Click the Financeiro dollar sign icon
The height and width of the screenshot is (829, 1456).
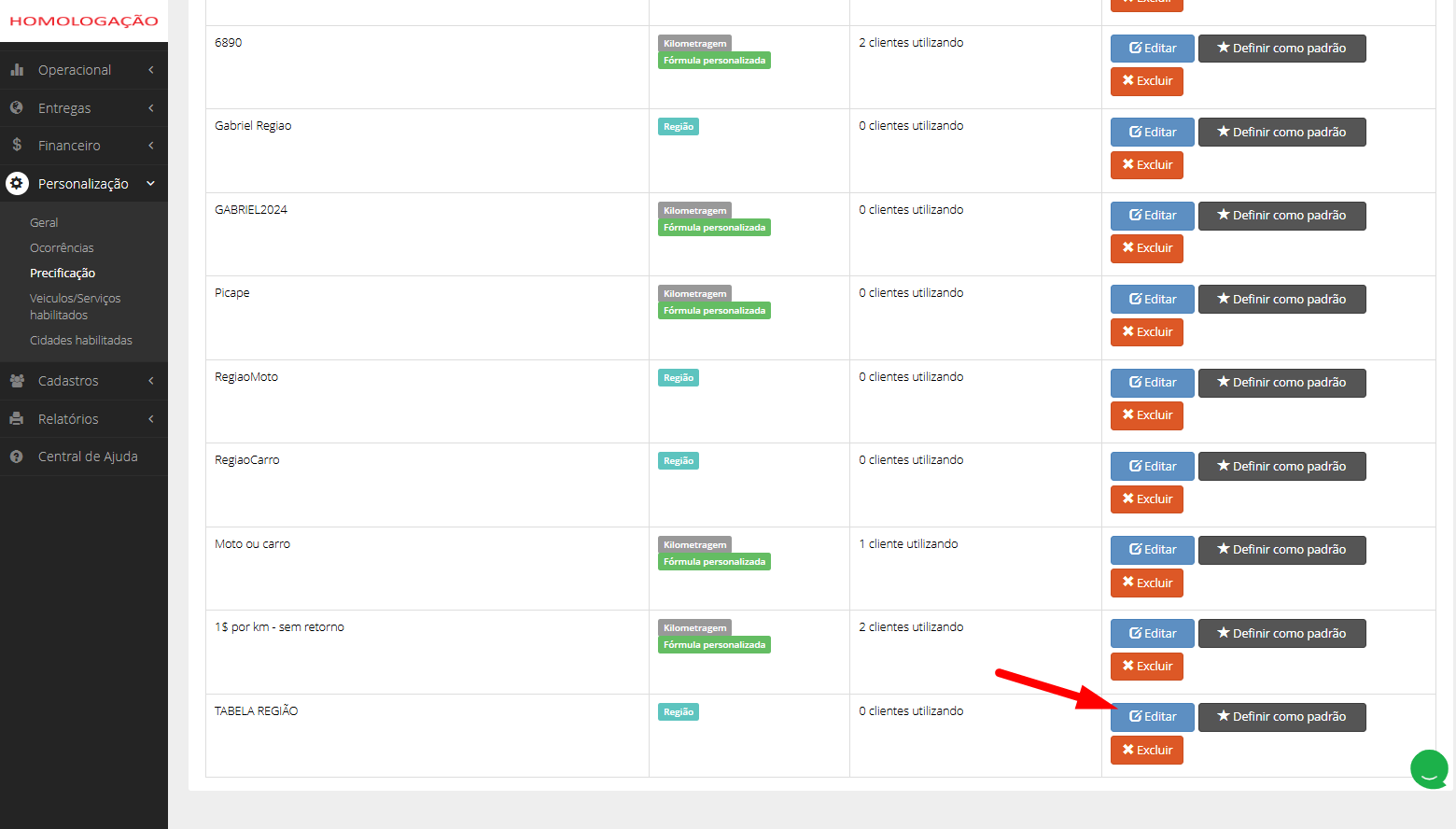17,146
